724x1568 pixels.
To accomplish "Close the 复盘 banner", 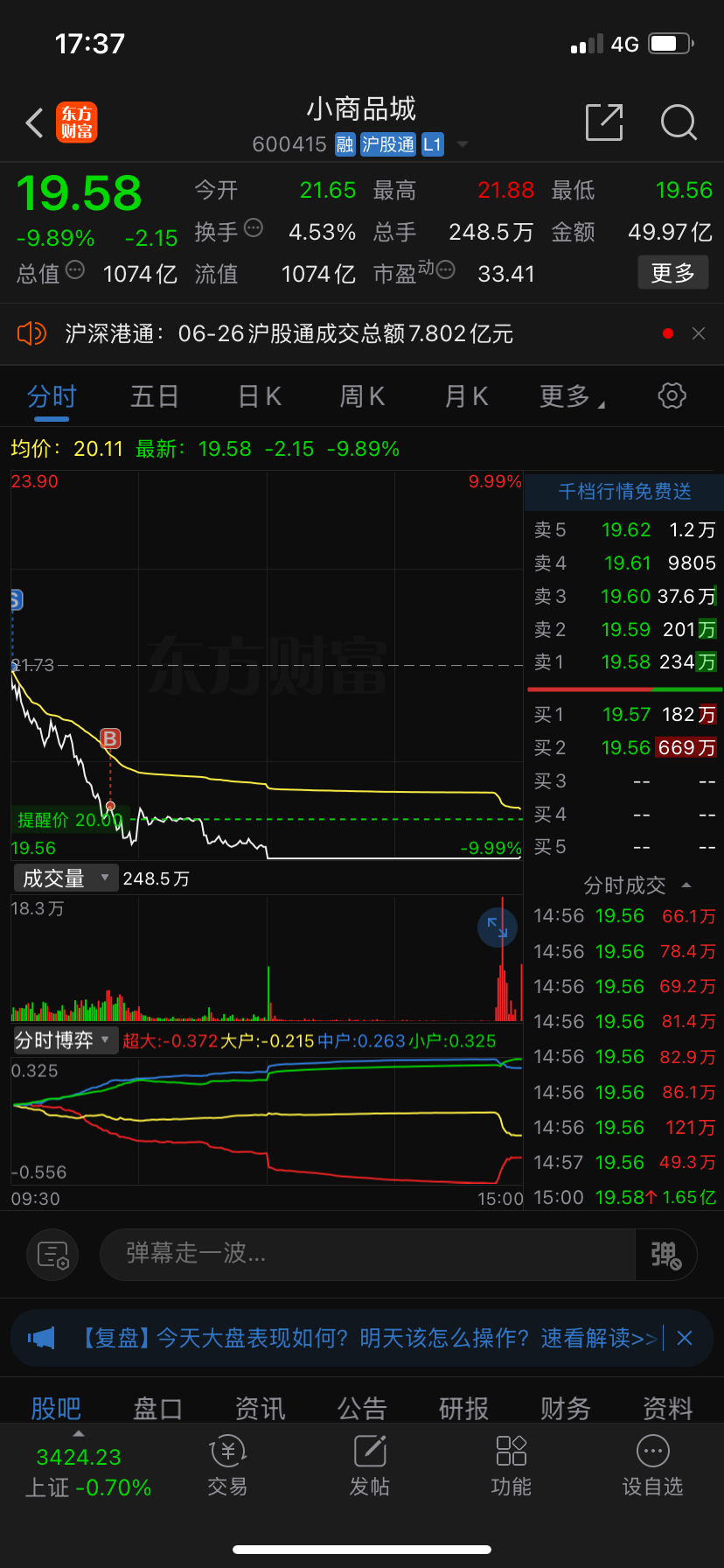I will [685, 1338].
